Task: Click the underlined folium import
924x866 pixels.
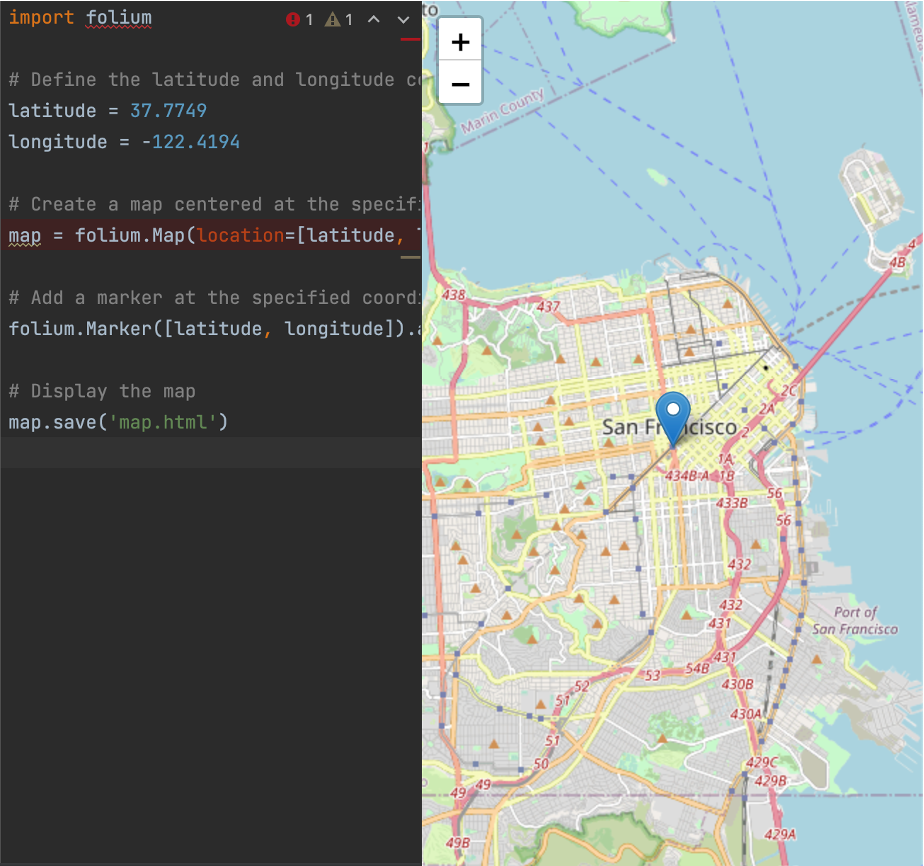Action: coord(120,17)
